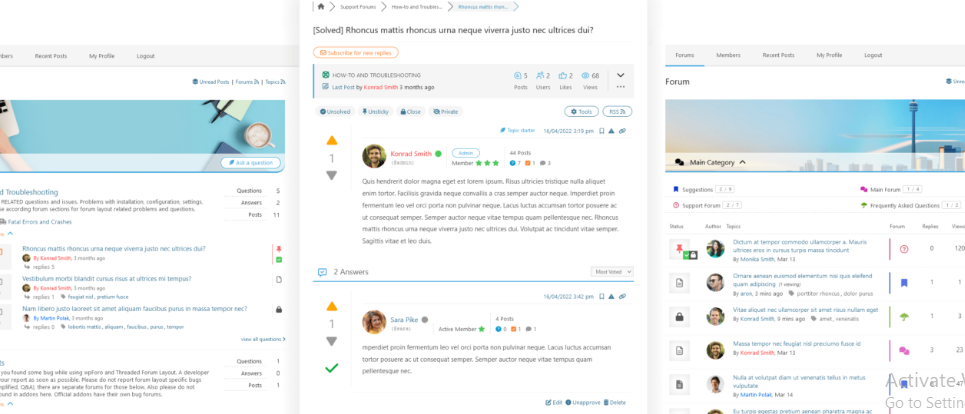Toggle Unsticky for this topic
This screenshot has width=965, height=414.
coord(376,112)
